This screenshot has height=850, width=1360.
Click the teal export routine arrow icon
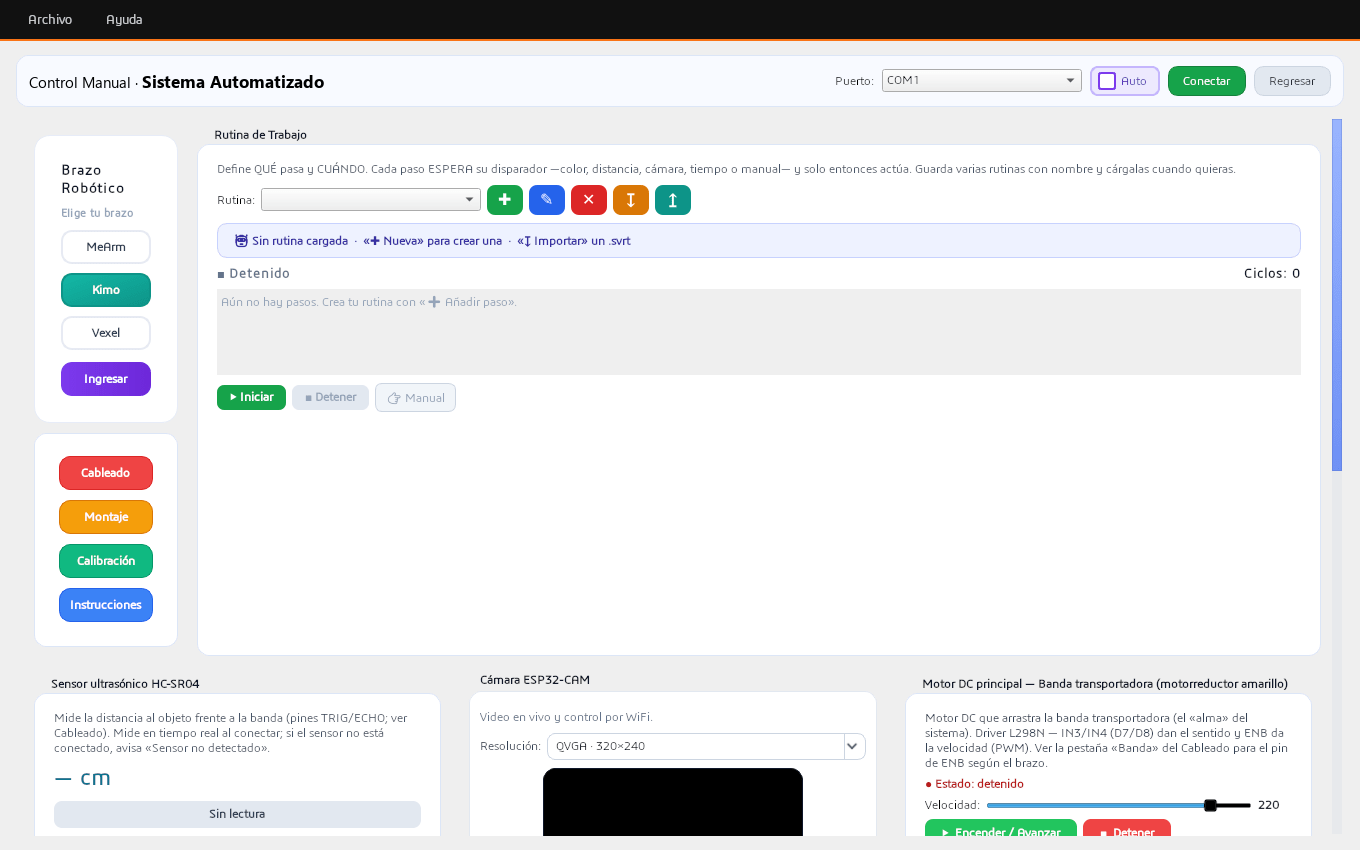(x=673, y=200)
